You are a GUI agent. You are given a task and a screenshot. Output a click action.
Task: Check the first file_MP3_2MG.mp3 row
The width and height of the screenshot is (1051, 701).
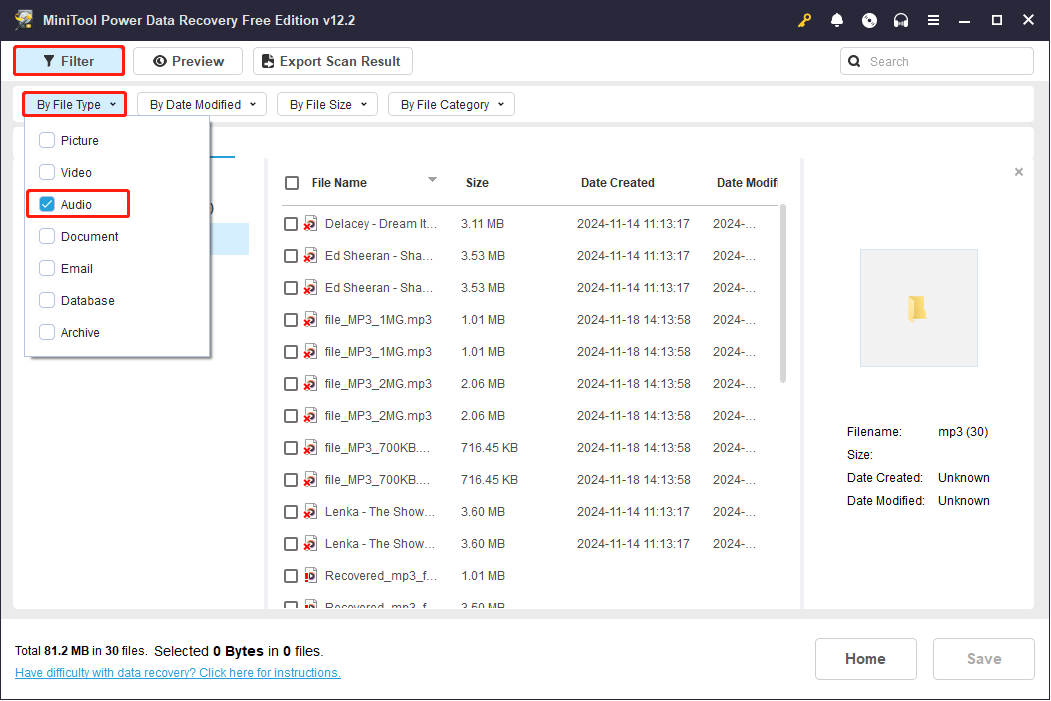click(290, 384)
